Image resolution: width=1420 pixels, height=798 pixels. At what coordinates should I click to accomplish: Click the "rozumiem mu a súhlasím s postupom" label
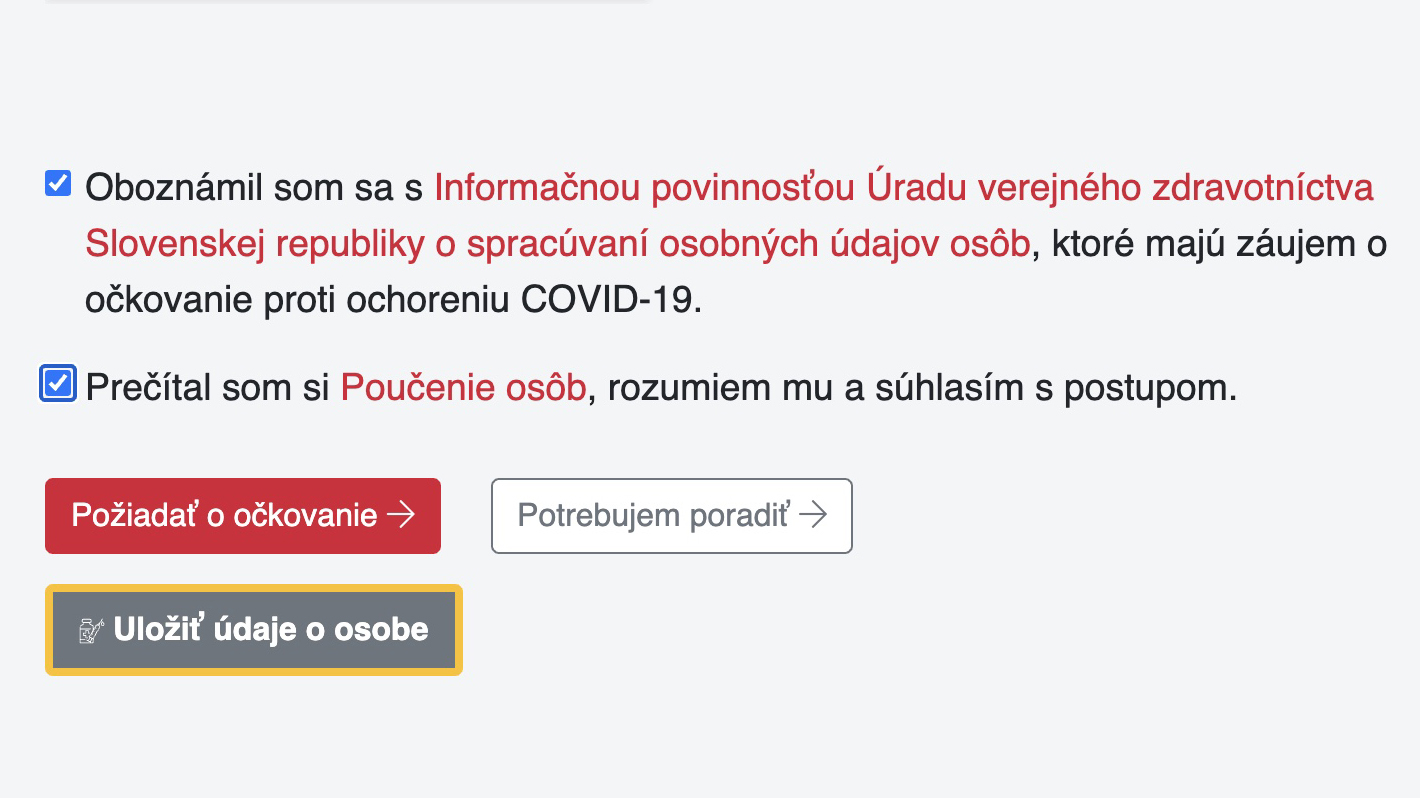(922, 388)
